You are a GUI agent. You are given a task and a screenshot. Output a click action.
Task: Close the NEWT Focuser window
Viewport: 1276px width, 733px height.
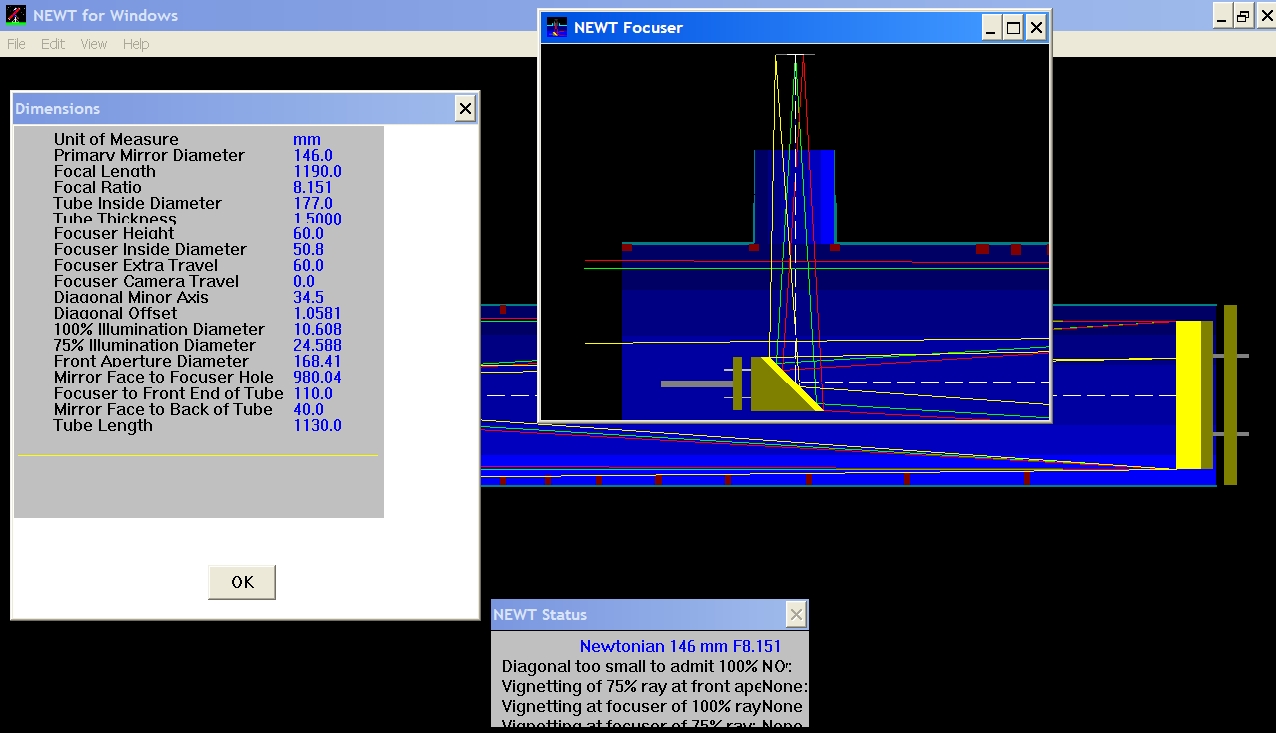click(x=1036, y=28)
